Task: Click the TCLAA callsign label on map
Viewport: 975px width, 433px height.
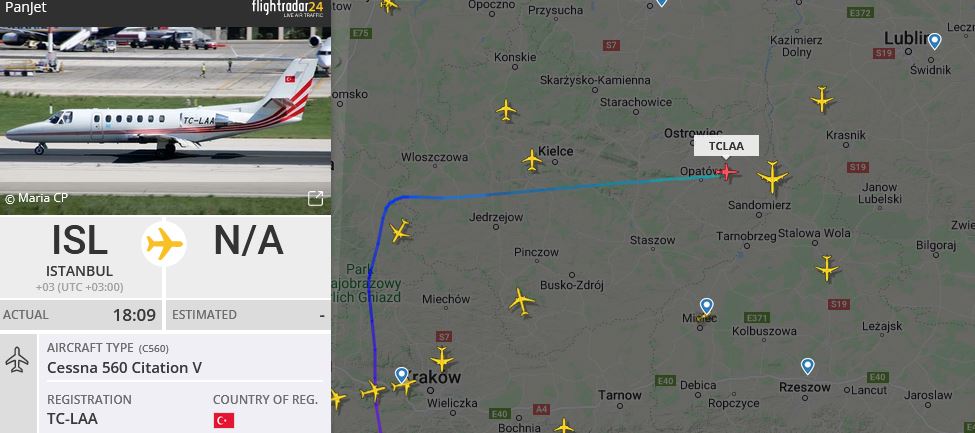Action: (x=726, y=146)
